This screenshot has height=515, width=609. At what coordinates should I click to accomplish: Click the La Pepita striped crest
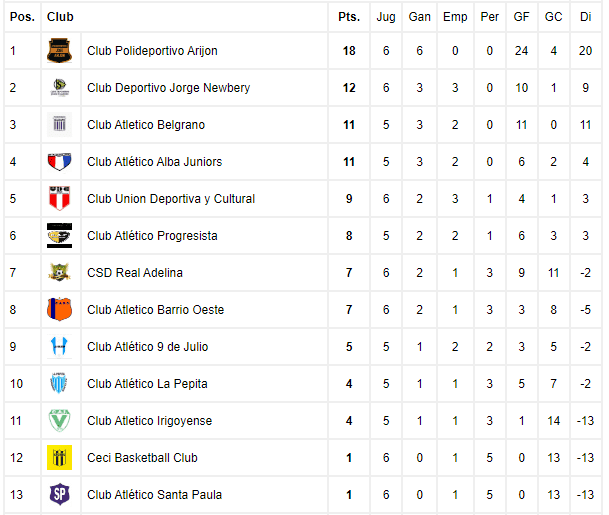(x=59, y=383)
